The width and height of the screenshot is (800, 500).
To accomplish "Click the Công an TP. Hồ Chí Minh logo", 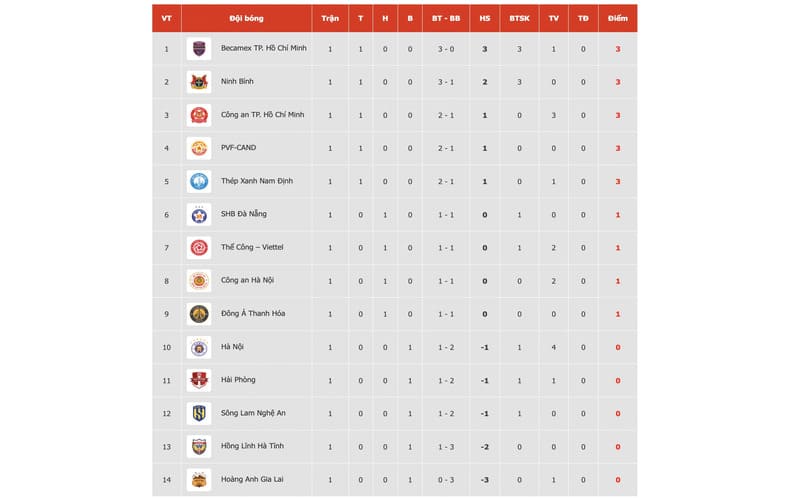I will (199, 115).
